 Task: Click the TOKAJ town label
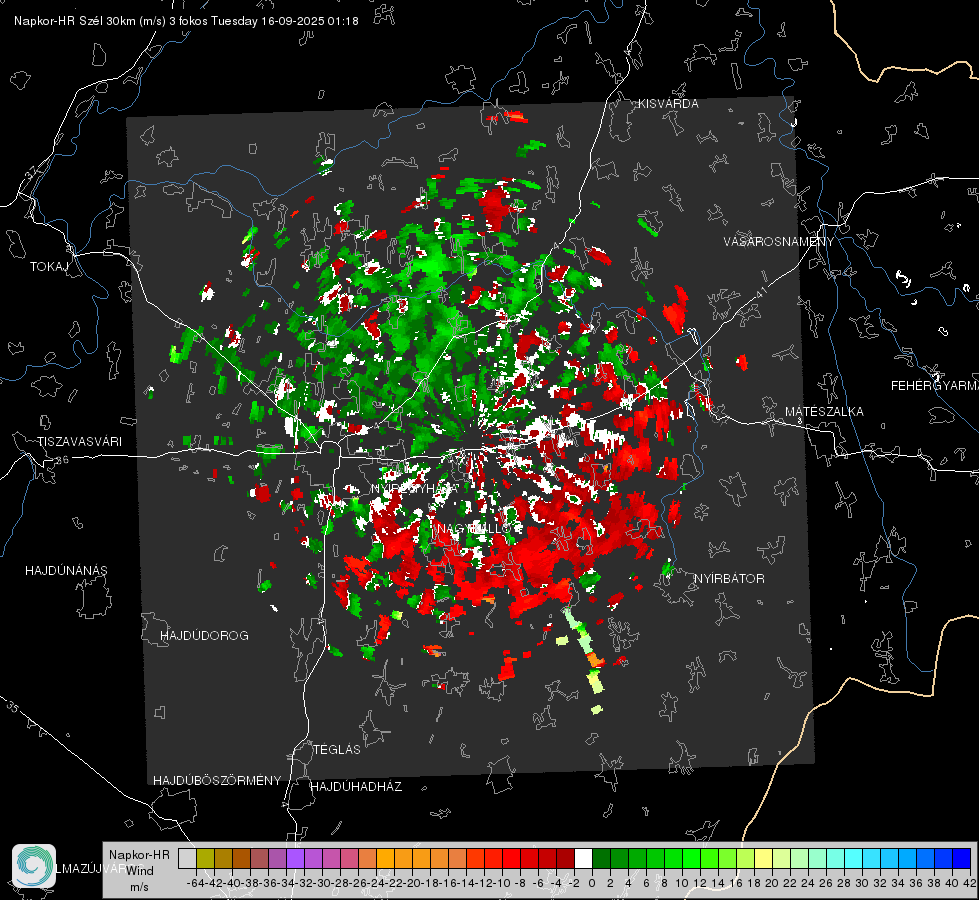pos(49,267)
